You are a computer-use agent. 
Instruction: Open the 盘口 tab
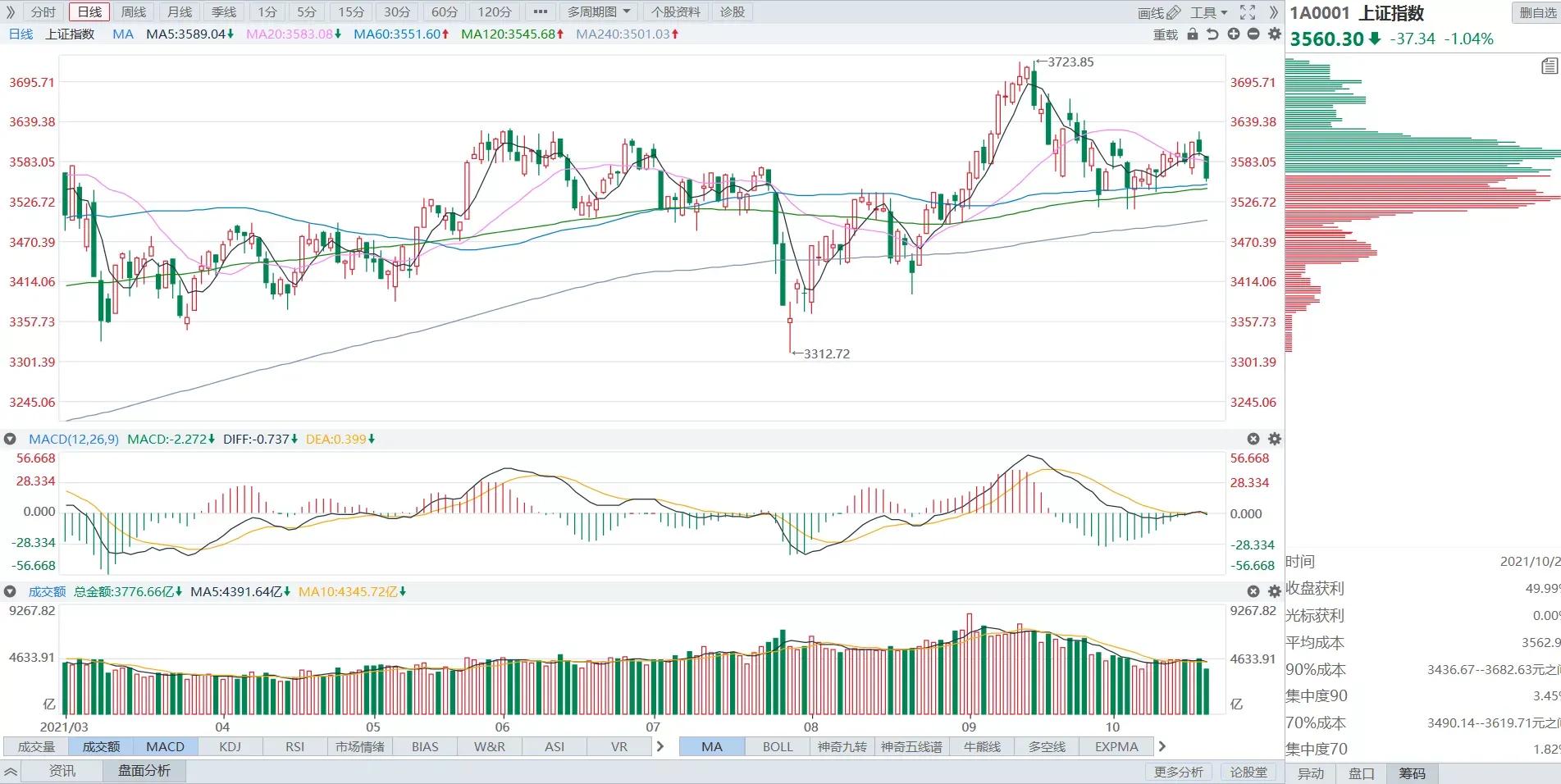pyautogui.click(x=1362, y=773)
